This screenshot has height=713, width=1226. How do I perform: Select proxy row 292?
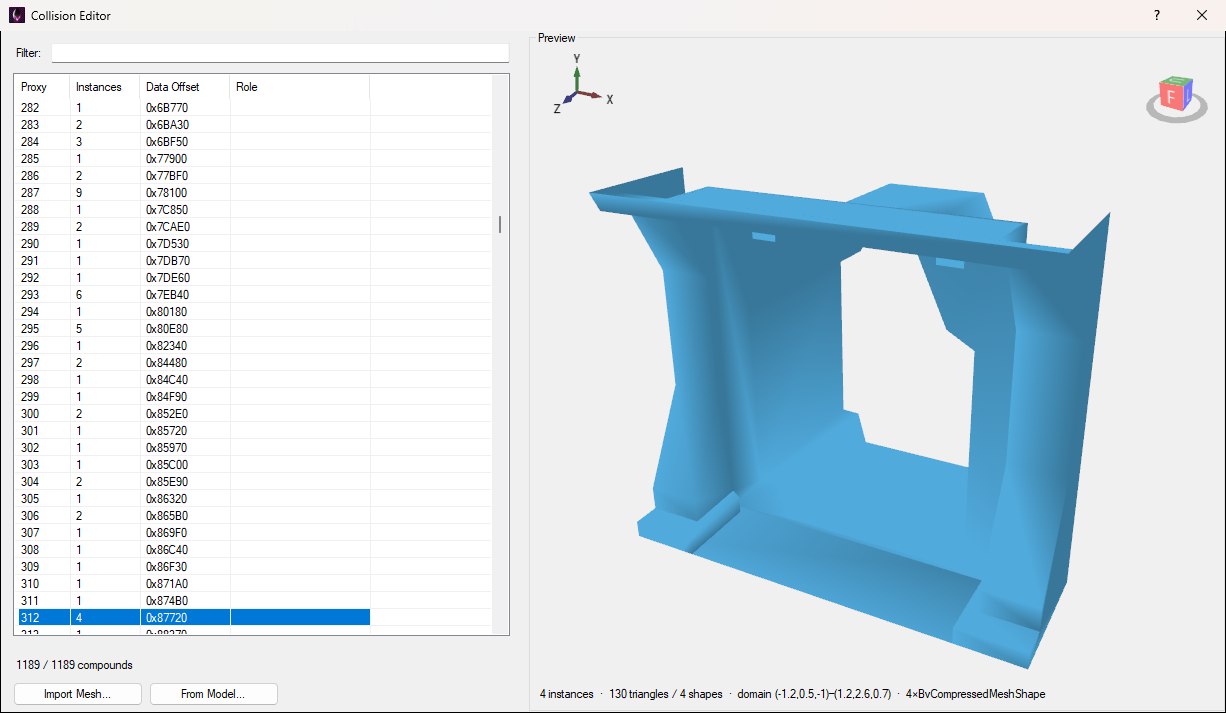pyautogui.click(x=194, y=277)
